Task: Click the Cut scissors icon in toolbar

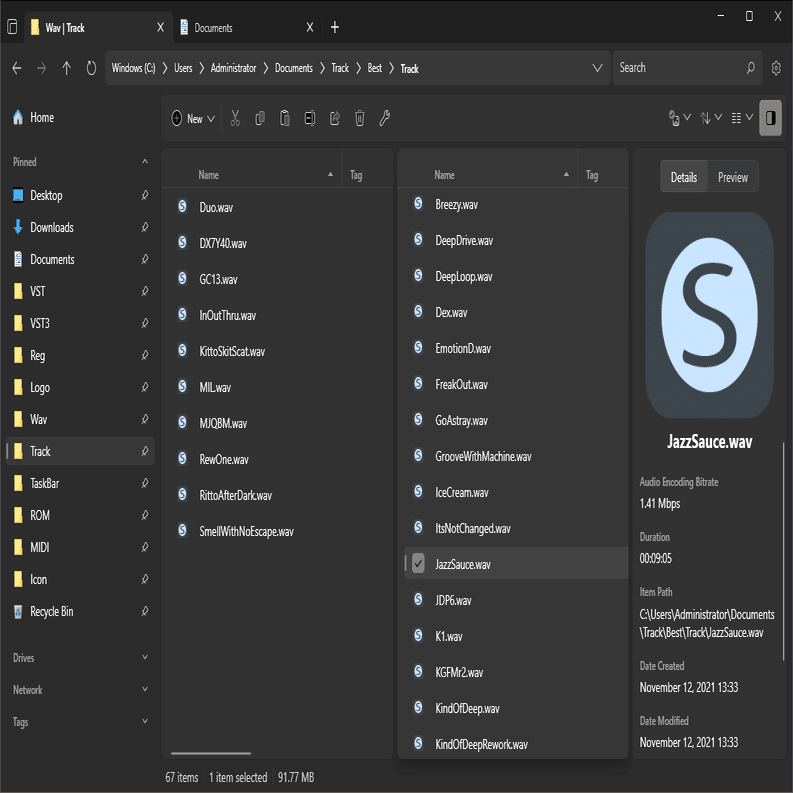Action: pos(235,118)
